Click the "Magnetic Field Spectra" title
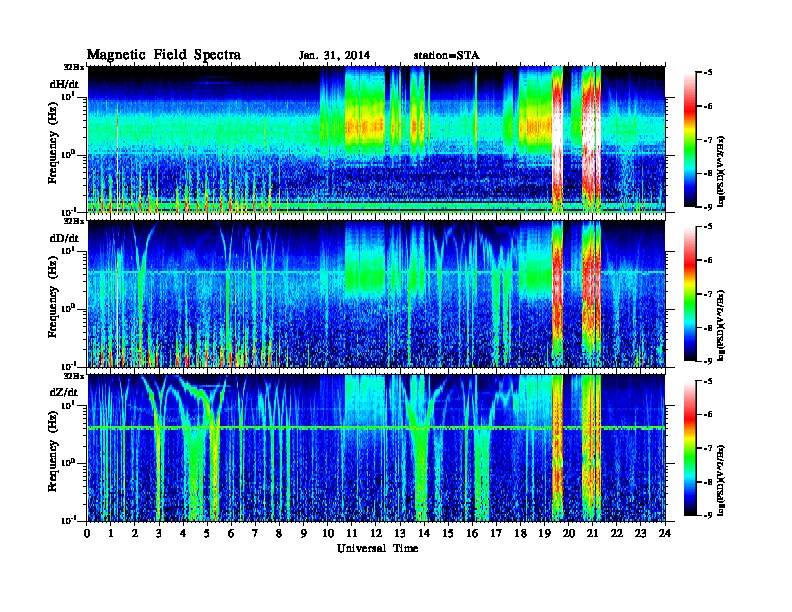This screenshot has height=612, width=792. 163,55
